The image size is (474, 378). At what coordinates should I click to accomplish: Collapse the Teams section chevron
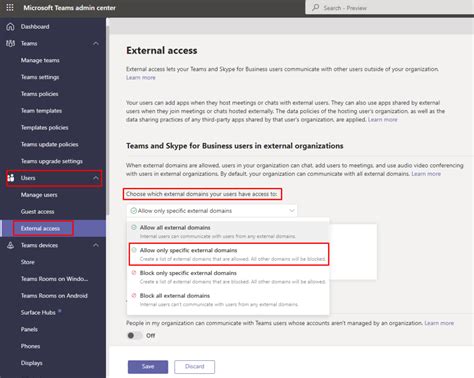[x=96, y=43]
